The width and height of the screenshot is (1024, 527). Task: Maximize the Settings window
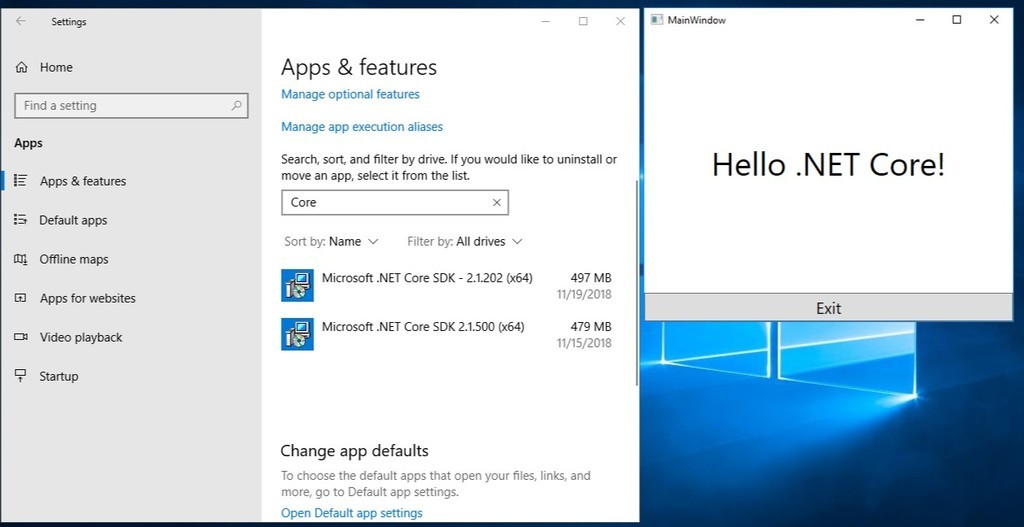click(x=583, y=22)
